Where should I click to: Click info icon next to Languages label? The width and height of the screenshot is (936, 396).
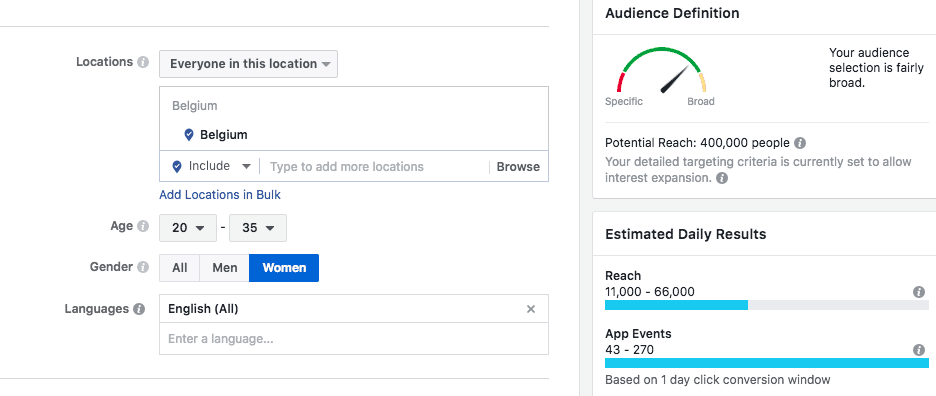pyautogui.click(x=139, y=309)
